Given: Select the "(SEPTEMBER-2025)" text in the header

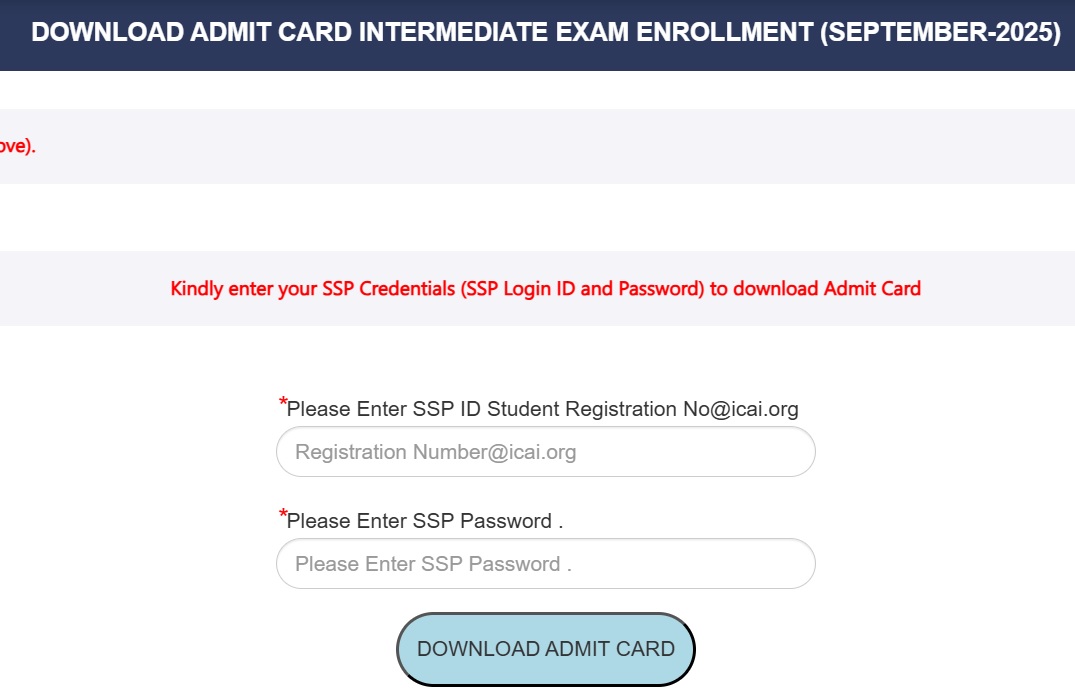Looking at the screenshot, I should coord(940,32).
